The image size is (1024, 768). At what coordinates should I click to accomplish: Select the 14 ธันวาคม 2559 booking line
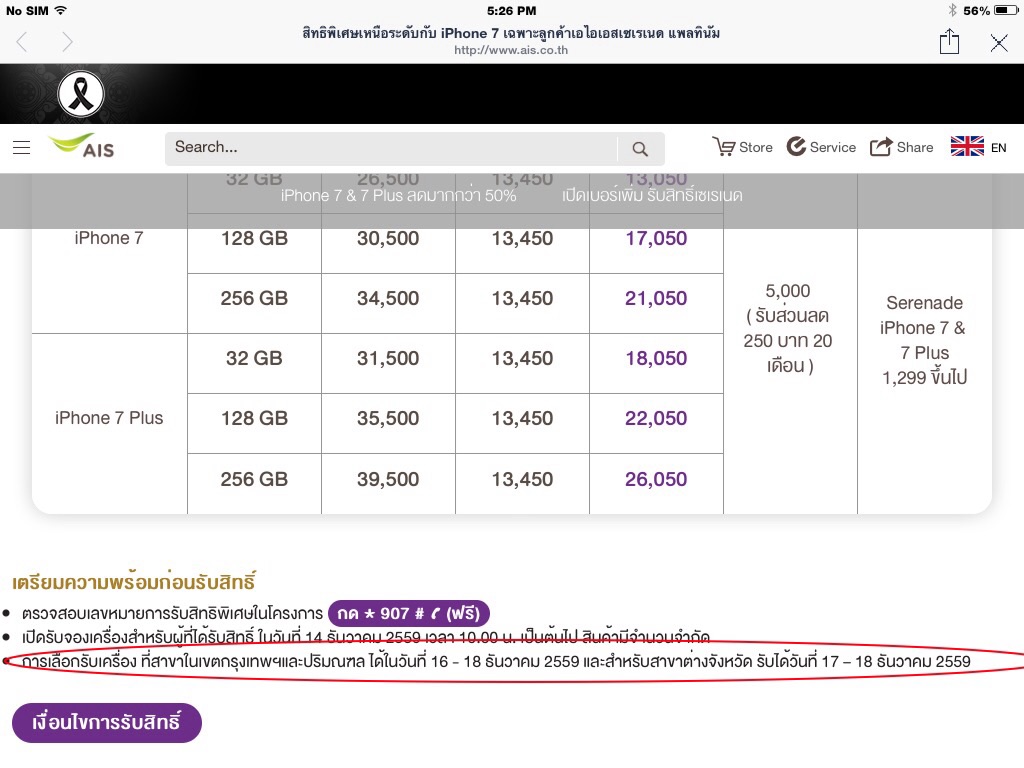coord(366,637)
